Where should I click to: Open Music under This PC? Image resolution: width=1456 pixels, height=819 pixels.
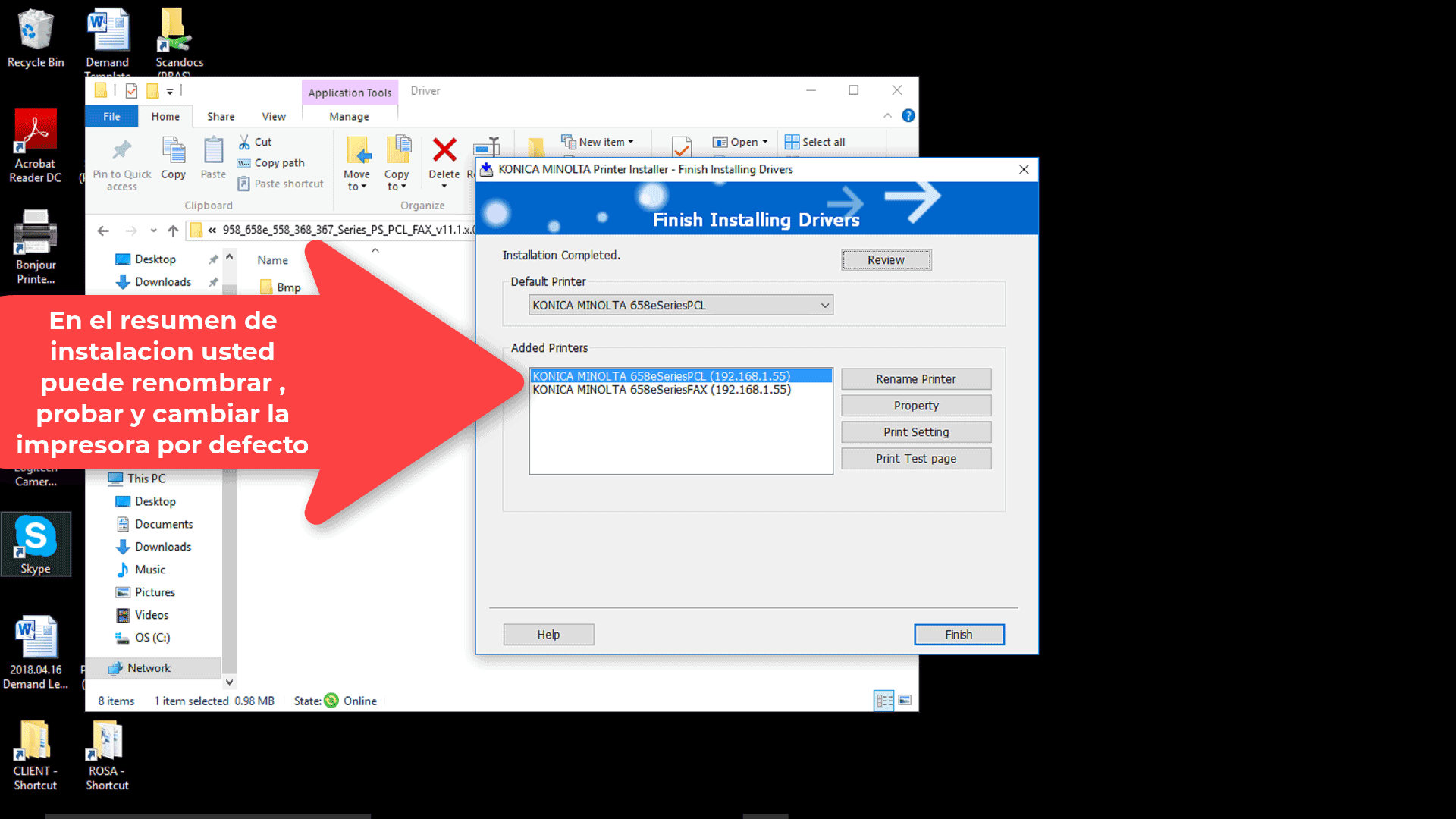pyautogui.click(x=149, y=570)
